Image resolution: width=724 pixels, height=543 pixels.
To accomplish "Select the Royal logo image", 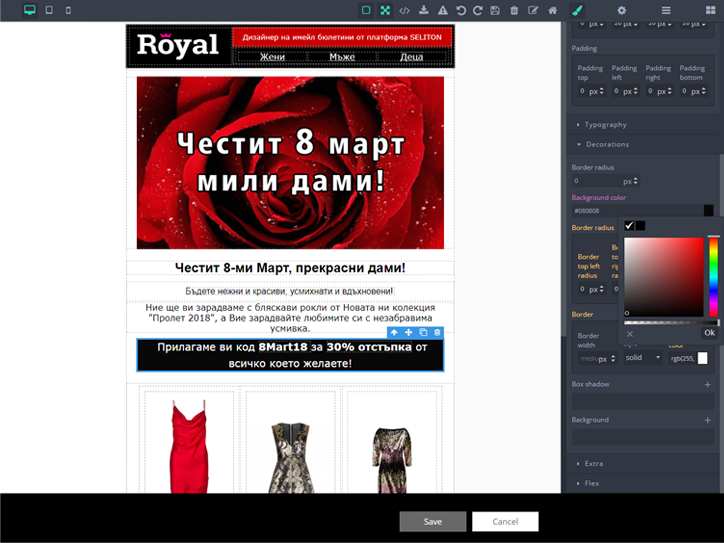I will coord(178,46).
